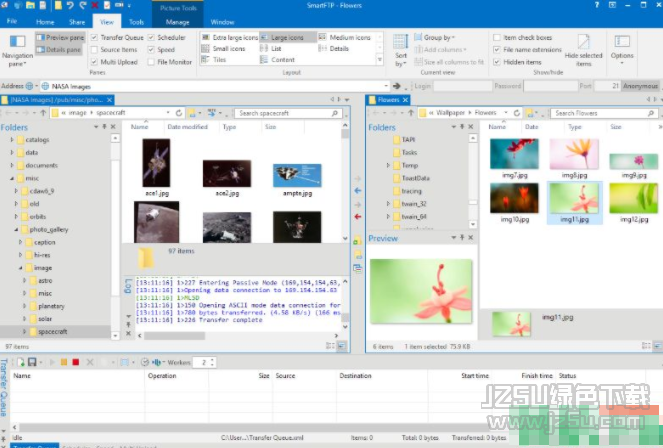Viewport: 663px width, 448px height.
Task: Enable Item check boxes option
Action: (x=497, y=38)
